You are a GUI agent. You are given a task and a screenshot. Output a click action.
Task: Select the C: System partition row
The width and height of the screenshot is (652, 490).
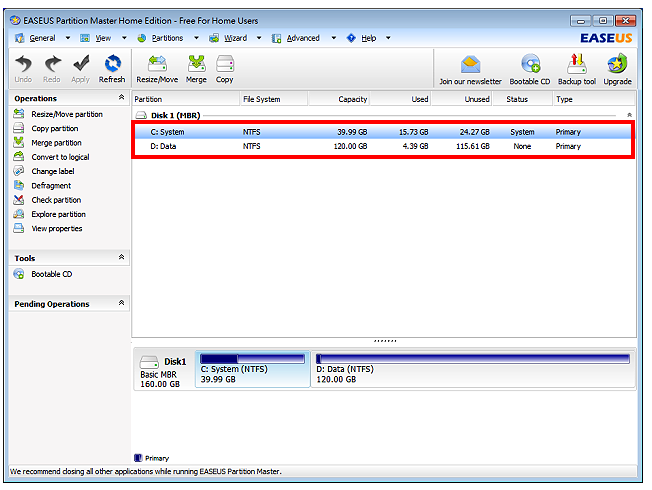[383, 132]
